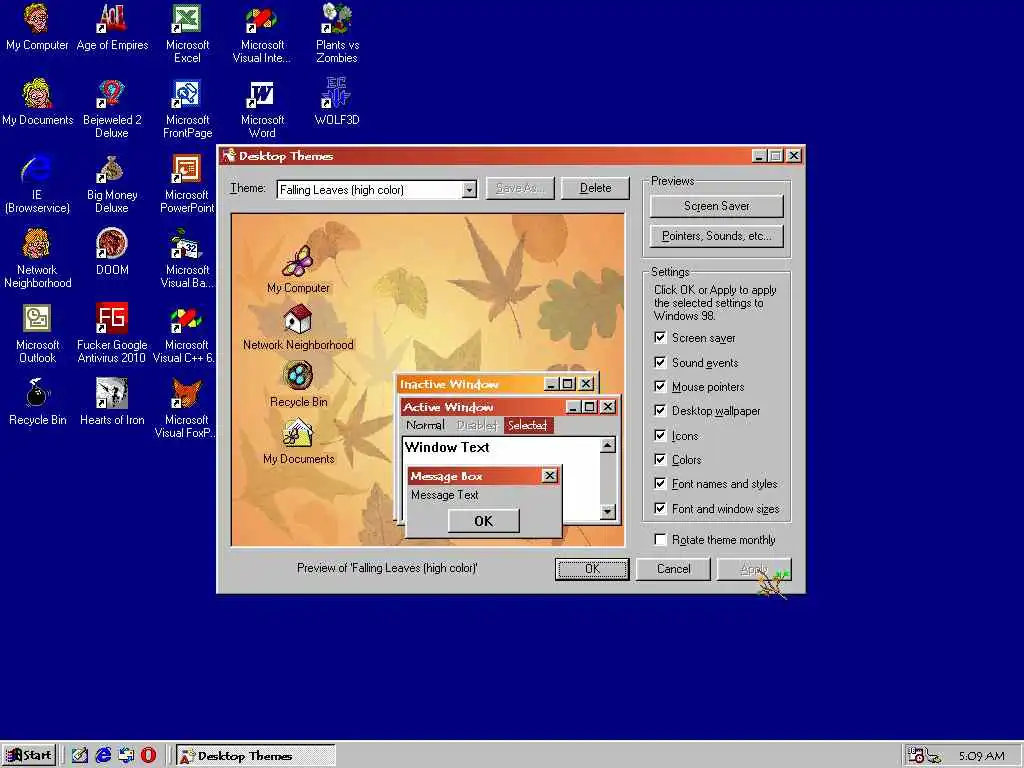The image size is (1024, 768).
Task: Click the preview's My Computer butterfly icon
Action: pyautogui.click(x=298, y=261)
